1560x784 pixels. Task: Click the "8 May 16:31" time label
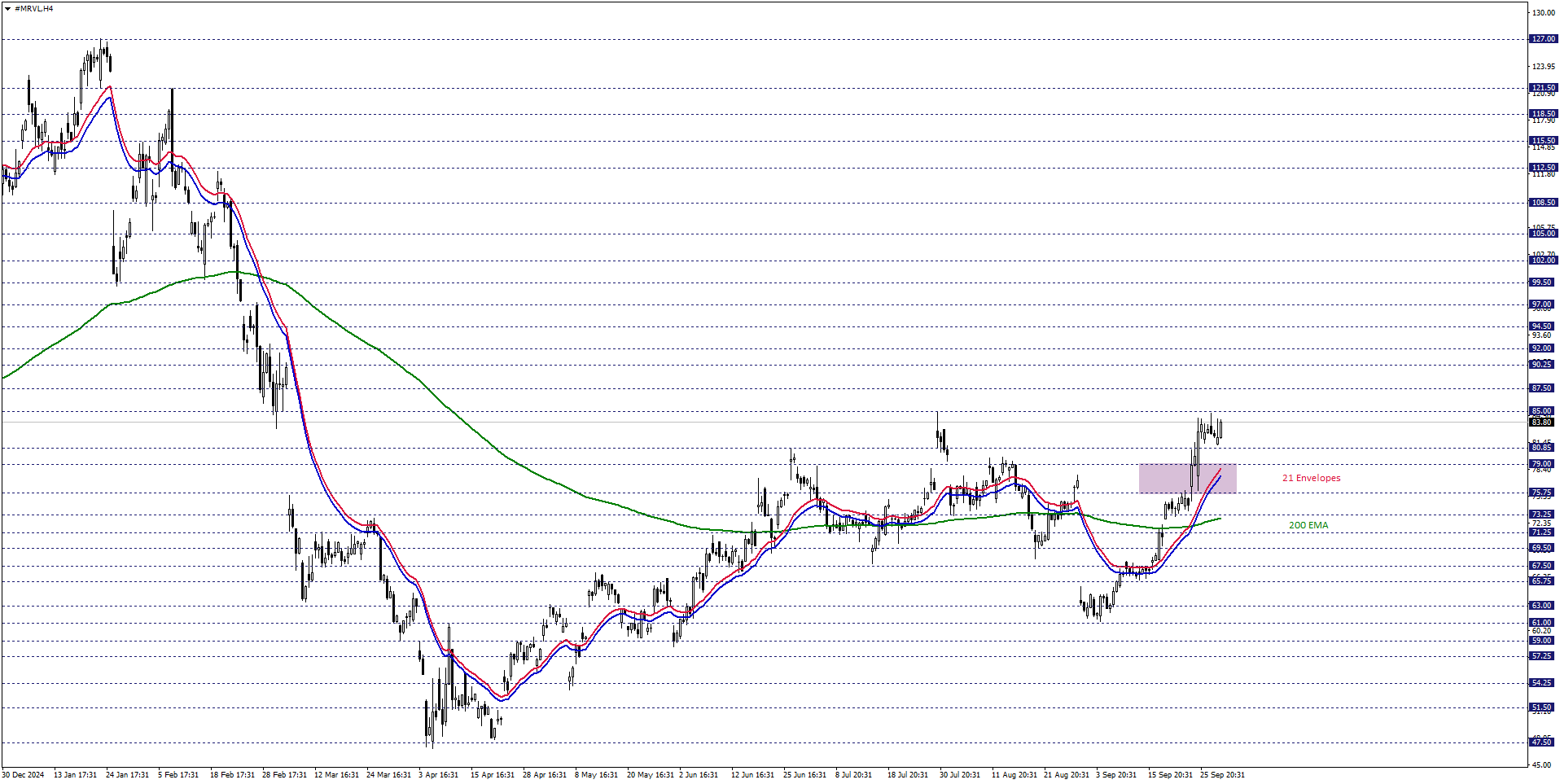click(597, 775)
